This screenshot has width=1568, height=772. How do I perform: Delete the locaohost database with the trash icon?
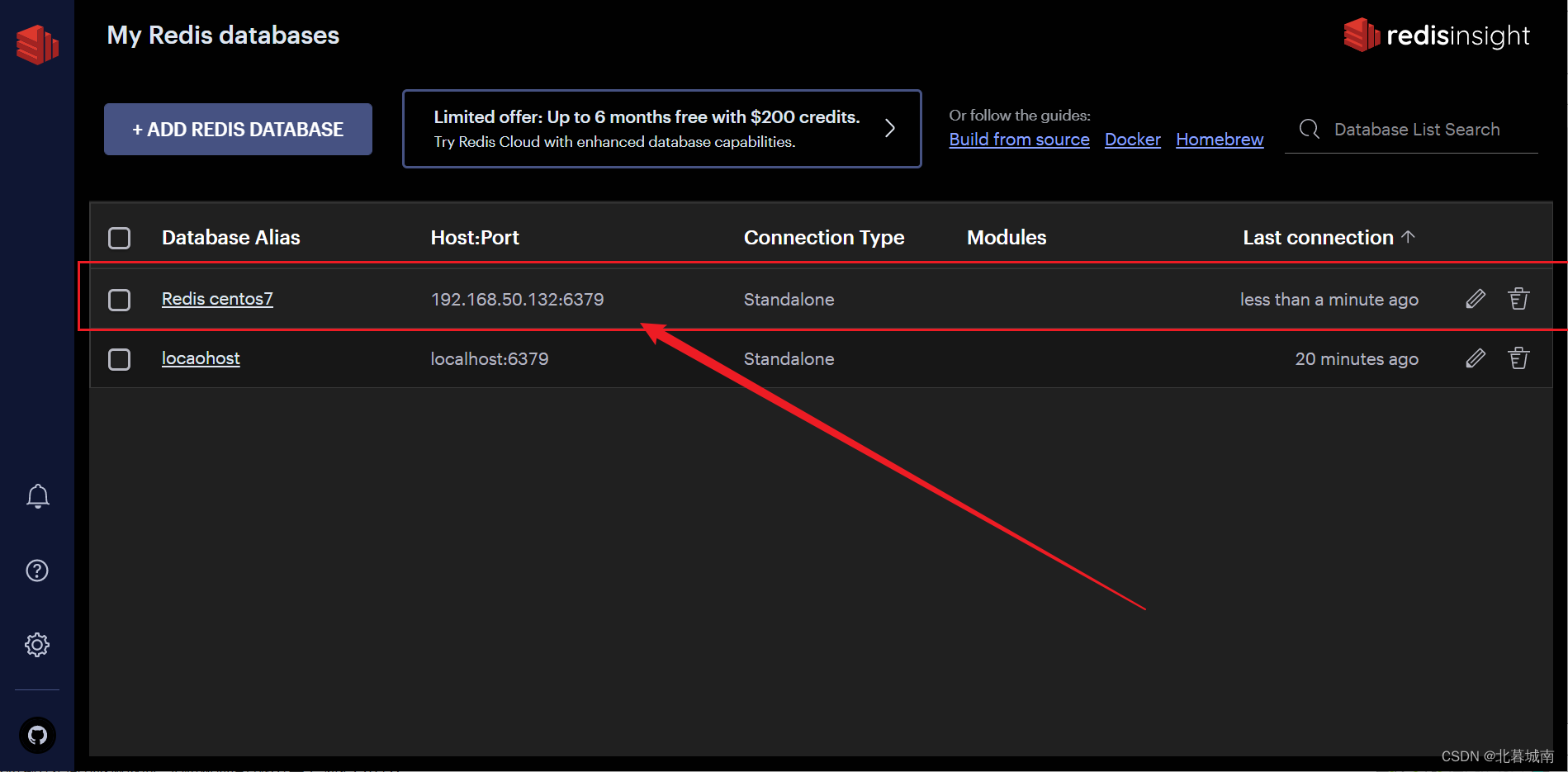[1518, 358]
